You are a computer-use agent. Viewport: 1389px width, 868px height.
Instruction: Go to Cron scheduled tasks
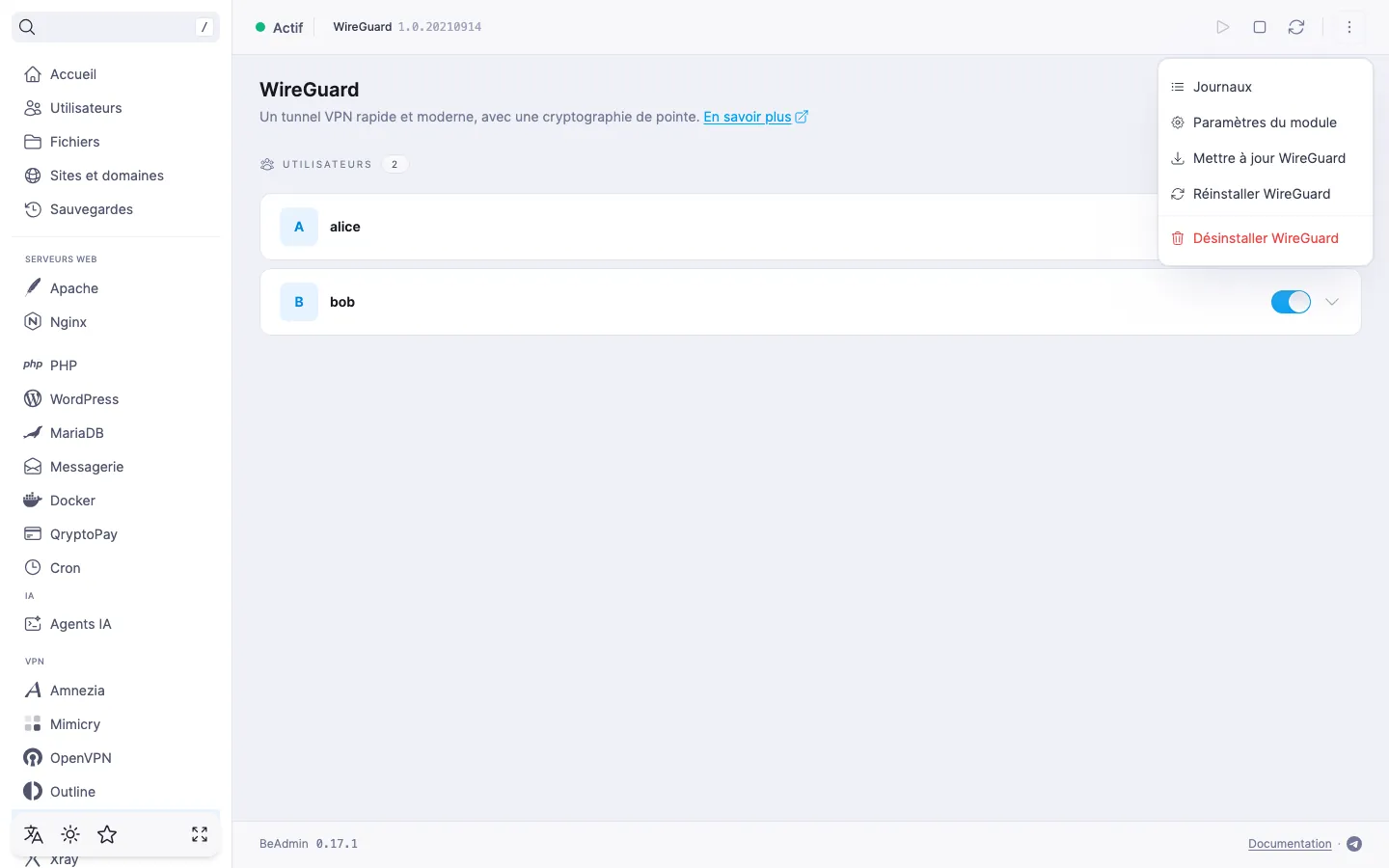pyautogui.click(x=116, y=568)
